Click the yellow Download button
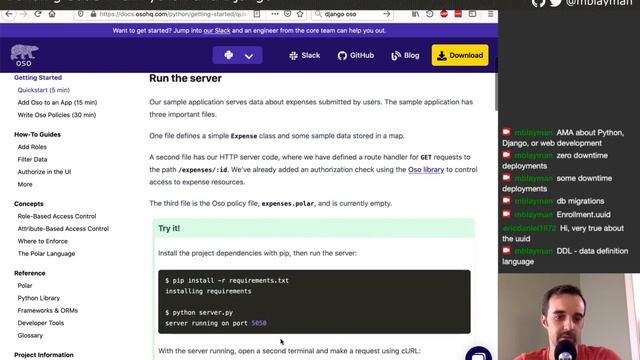Screen dimensions: 640x360 460,55
